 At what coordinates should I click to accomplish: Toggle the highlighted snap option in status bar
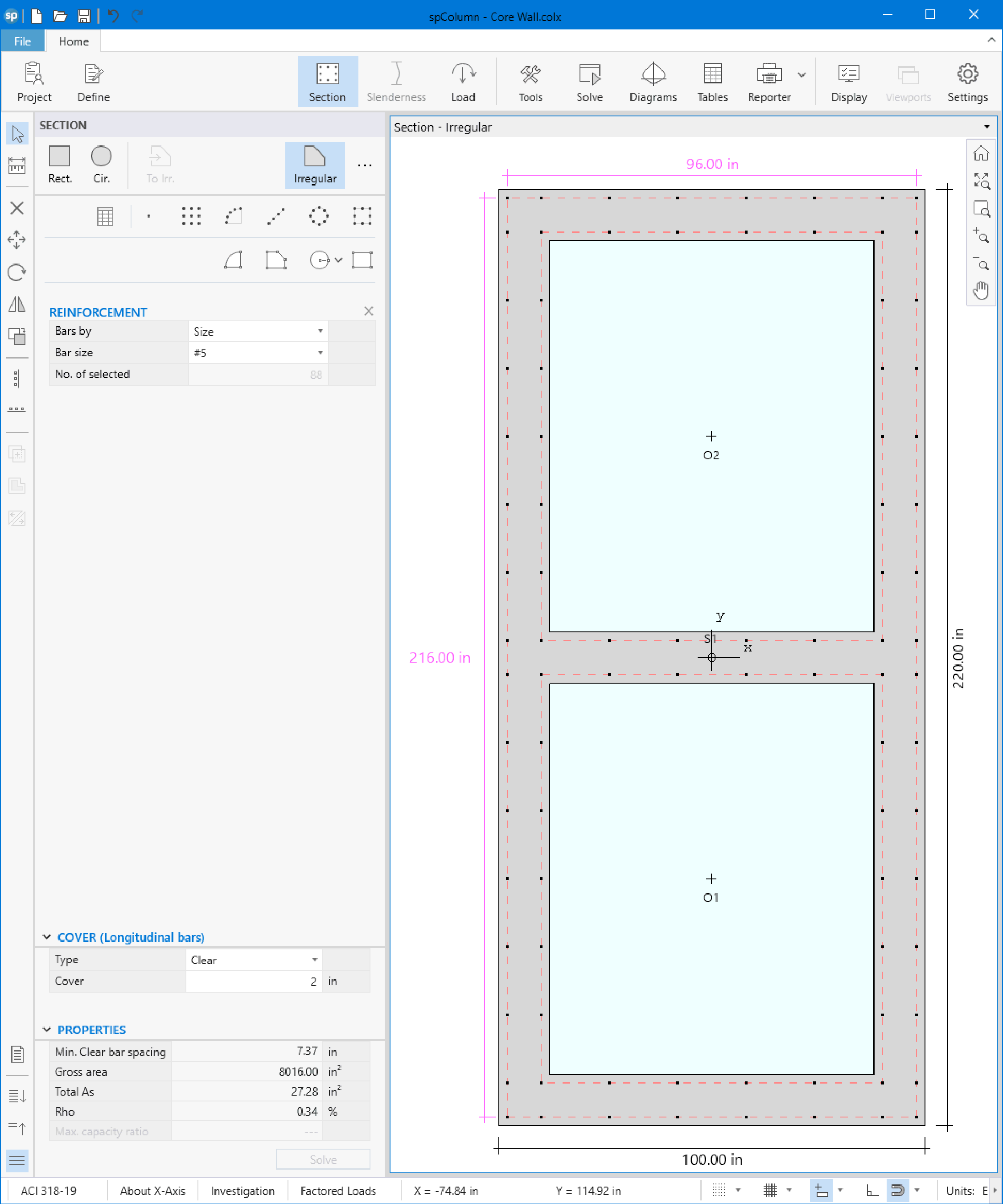point(821,1190)
